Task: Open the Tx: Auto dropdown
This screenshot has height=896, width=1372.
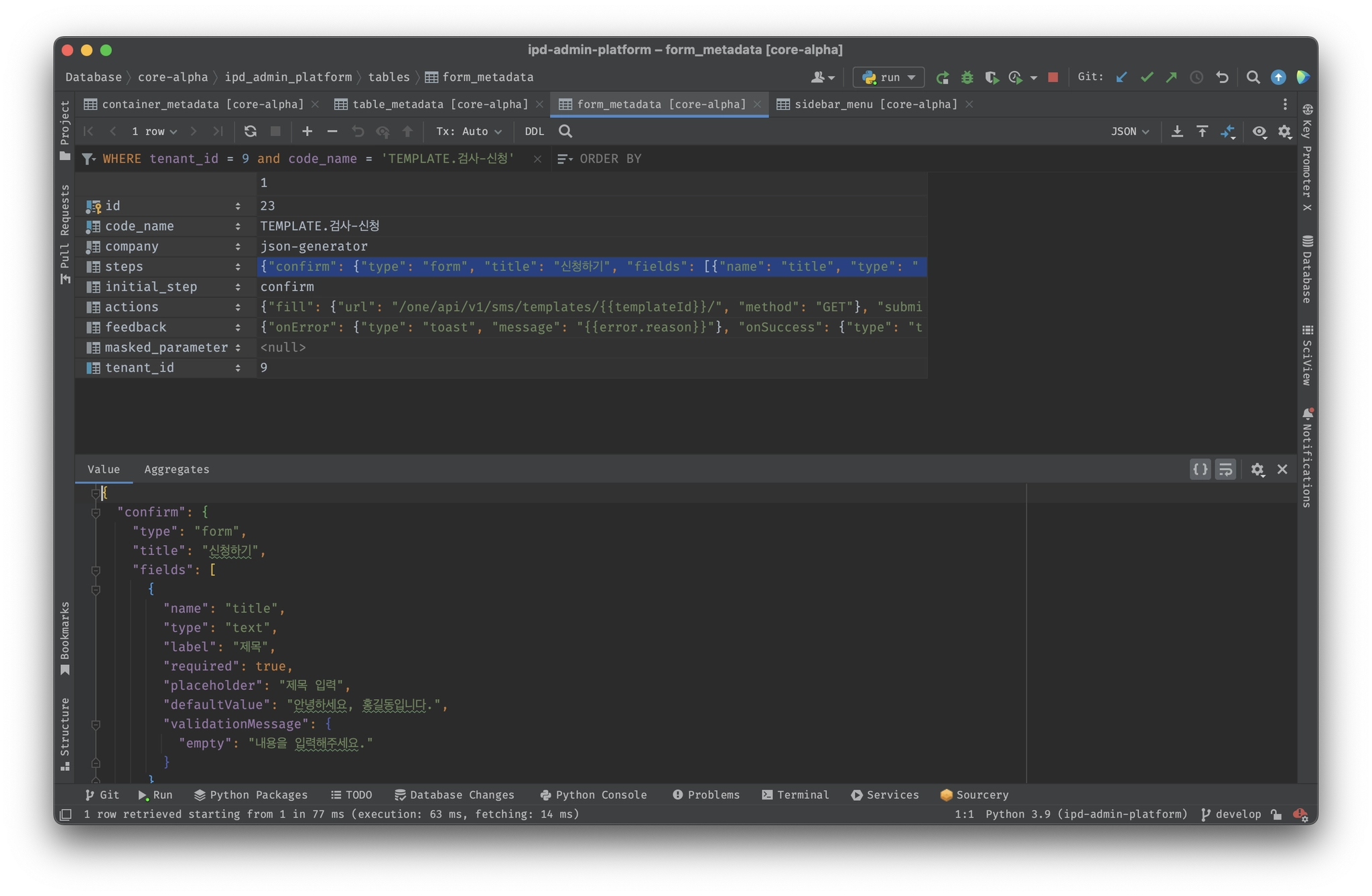Action: click(468, 131)
